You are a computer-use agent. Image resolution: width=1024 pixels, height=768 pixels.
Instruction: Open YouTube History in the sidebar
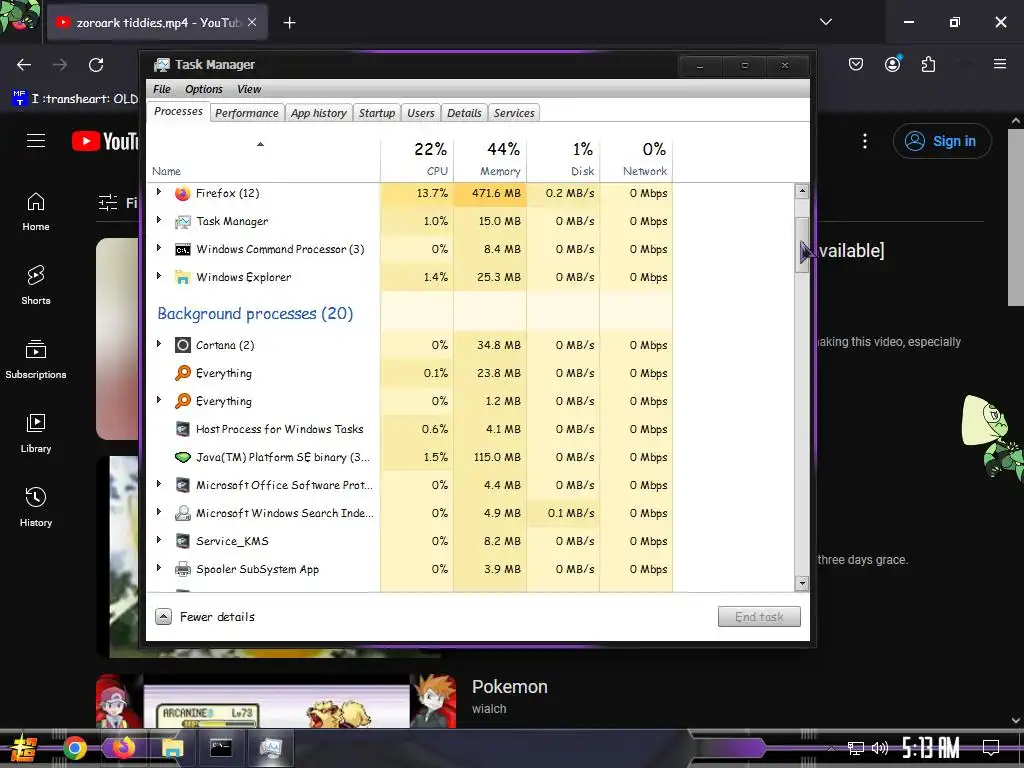[x=36, y=507]
